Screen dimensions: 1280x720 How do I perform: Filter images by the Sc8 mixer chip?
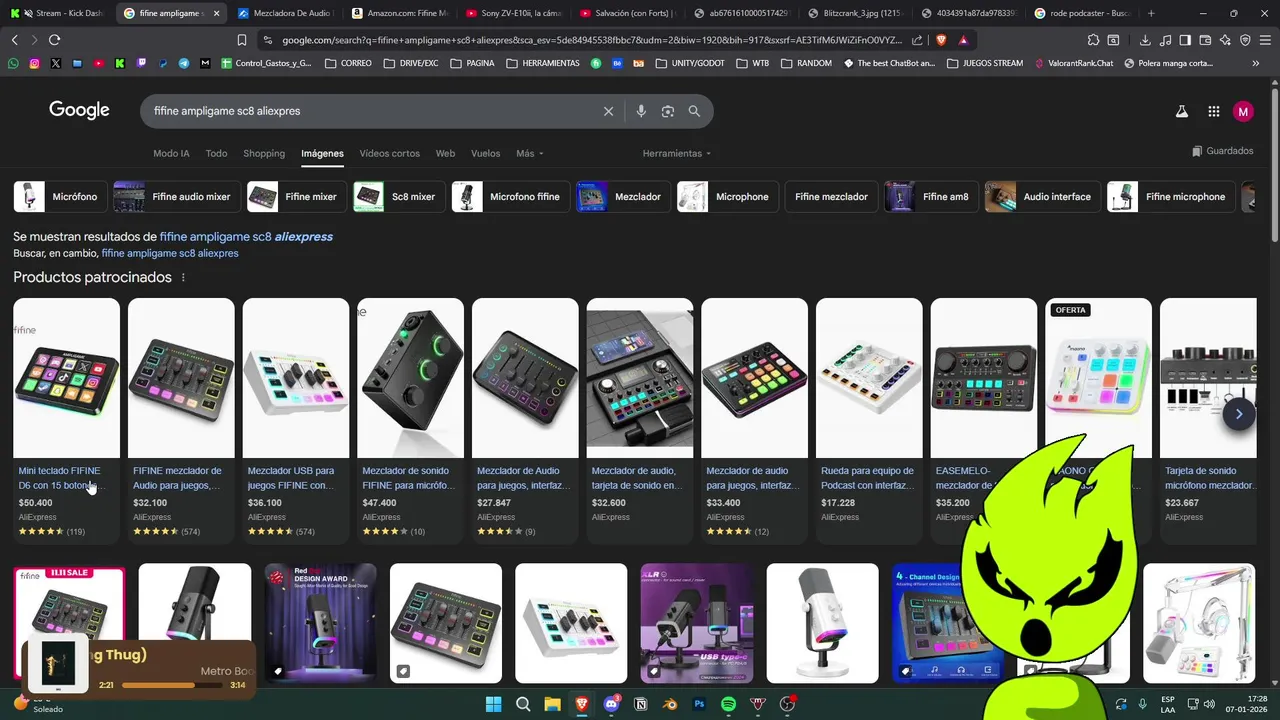399,197
